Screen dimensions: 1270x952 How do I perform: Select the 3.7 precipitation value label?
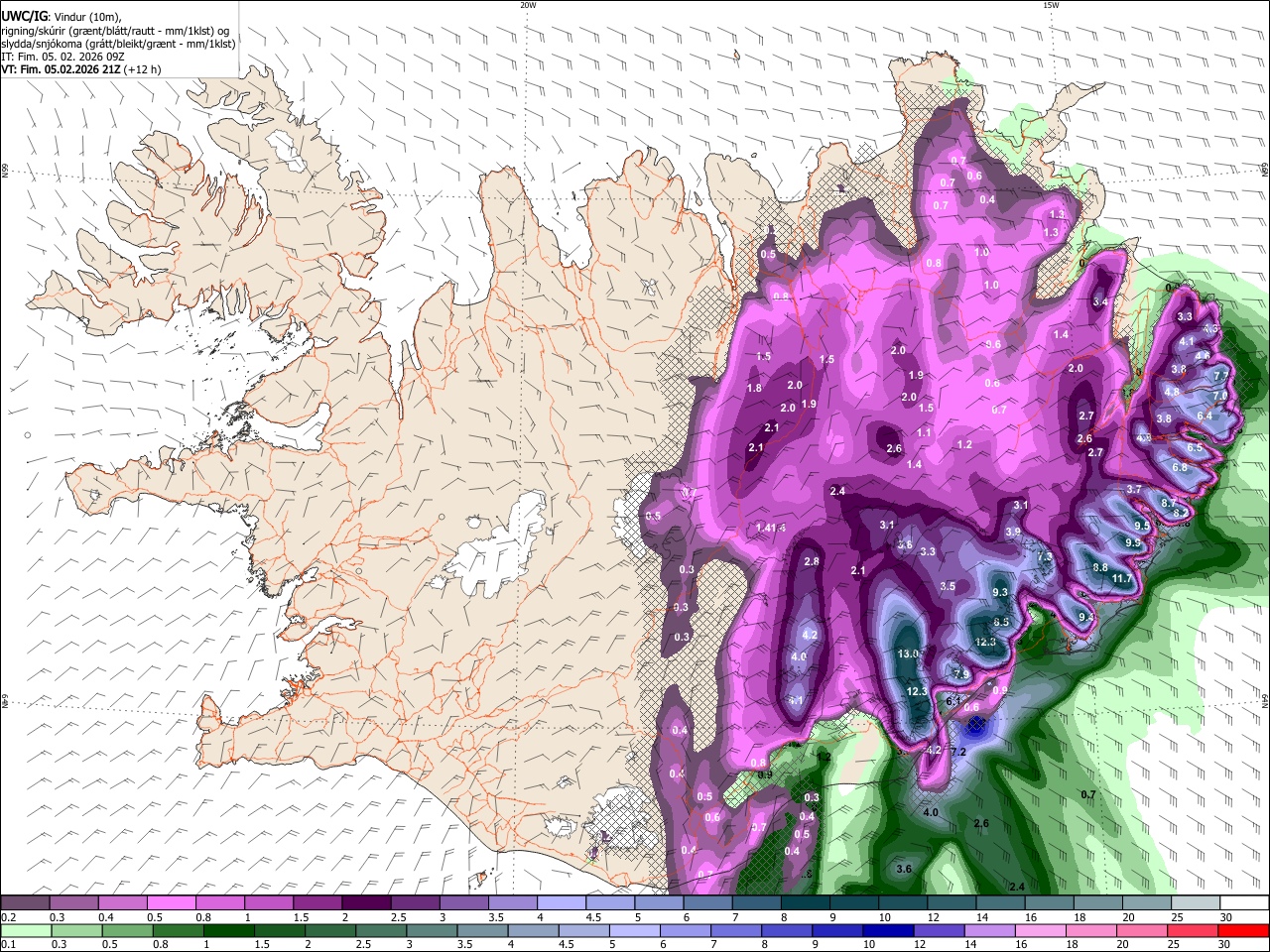(1134, 490)
